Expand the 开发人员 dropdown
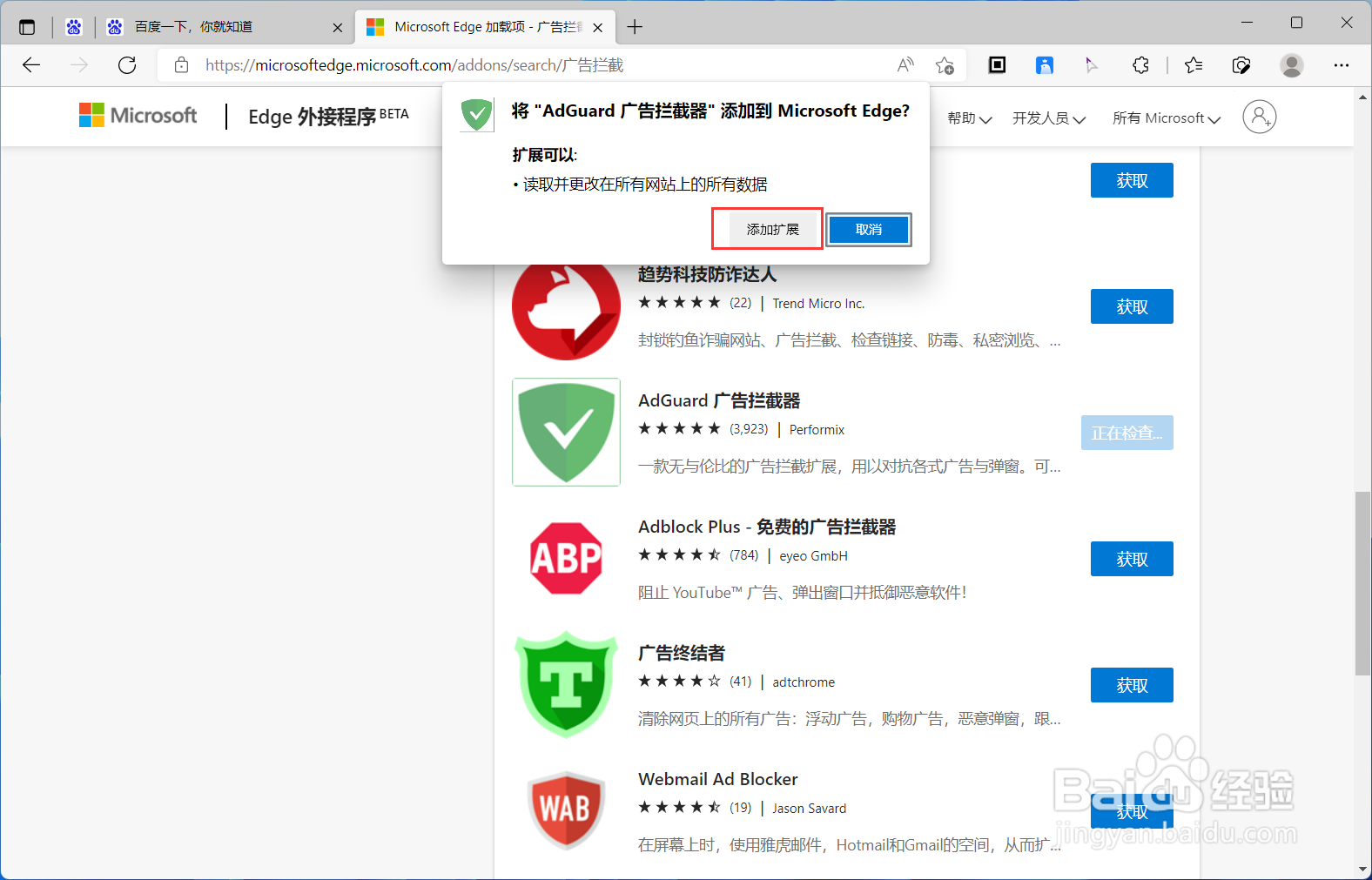 click(x=1049, y=118)
